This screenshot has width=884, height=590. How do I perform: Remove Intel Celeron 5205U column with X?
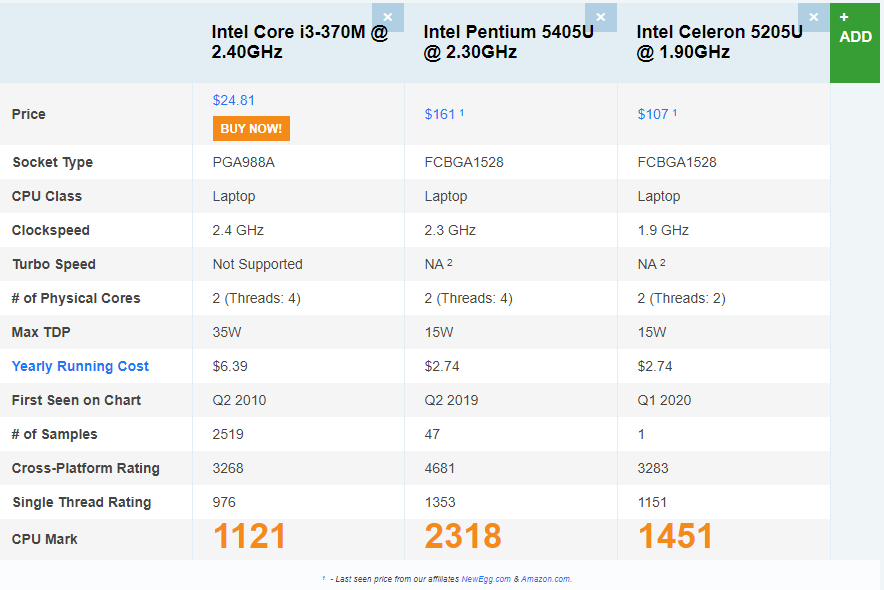[x=814, y=17]
